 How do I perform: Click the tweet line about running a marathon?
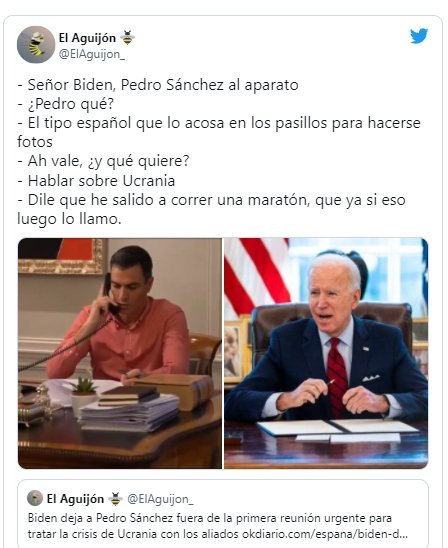211,209
